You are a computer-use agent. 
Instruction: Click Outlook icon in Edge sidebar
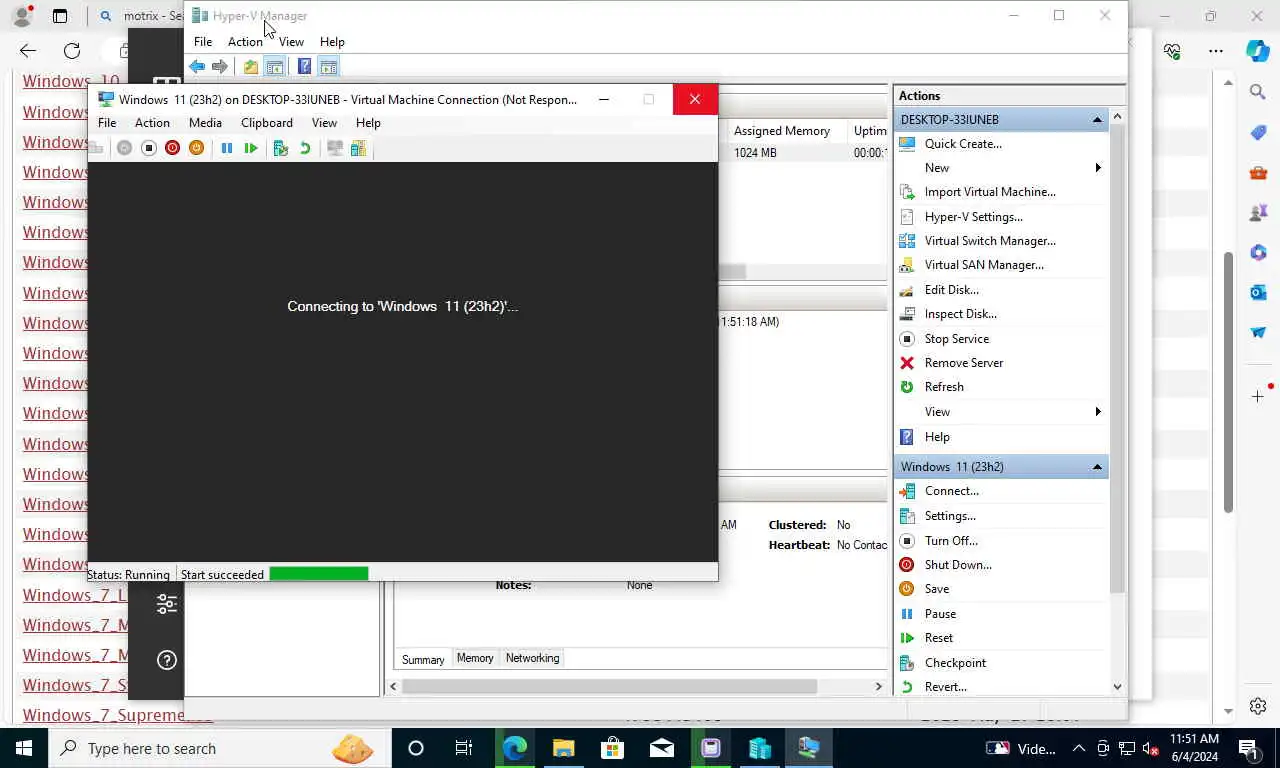click(x=1258, y=292)
